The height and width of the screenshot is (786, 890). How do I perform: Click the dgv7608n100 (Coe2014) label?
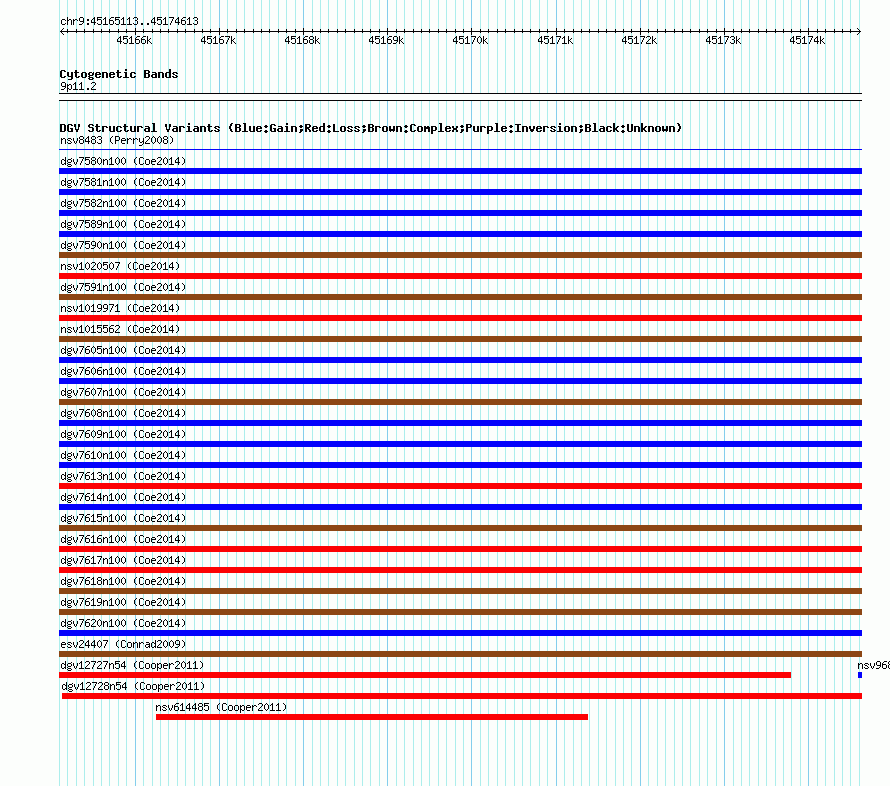pos(123,413)
